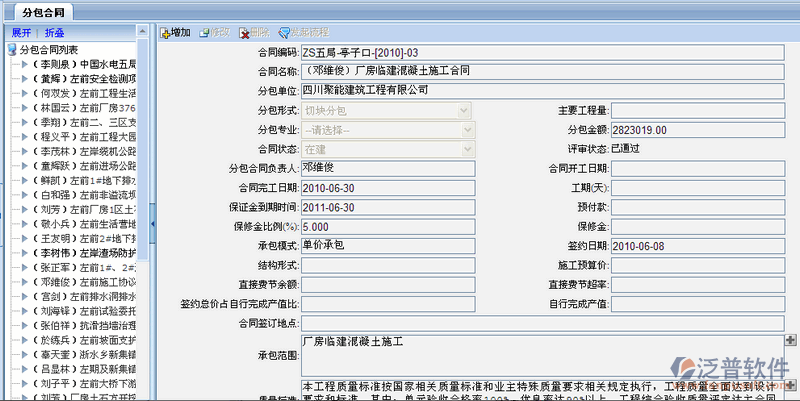Expand tree node (童辉跃)左前进场公路
The height and width of the screenshot is (401, 800).
[24, 166]
